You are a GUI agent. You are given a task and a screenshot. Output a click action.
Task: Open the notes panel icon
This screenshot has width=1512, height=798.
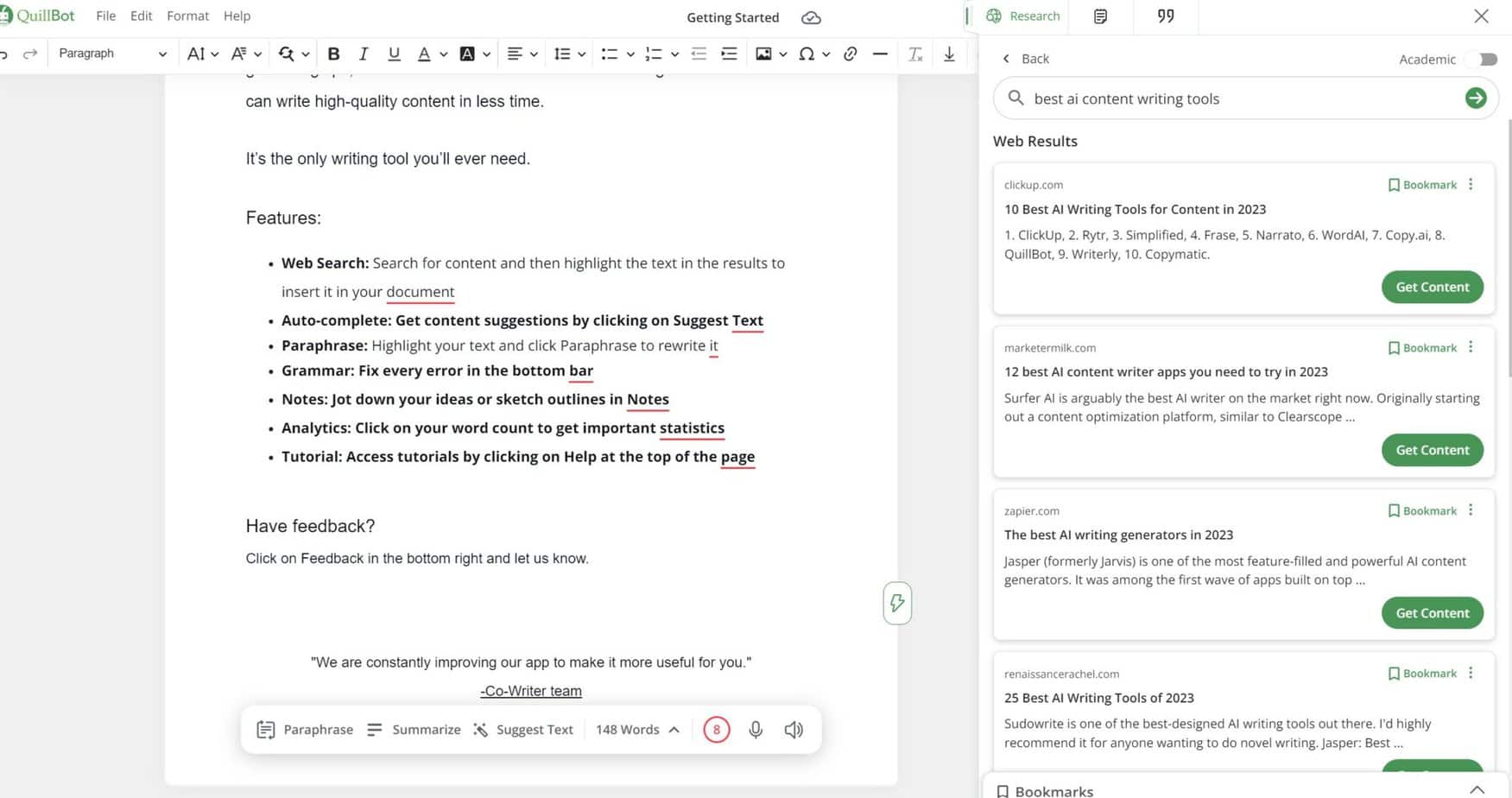click(x=1100, y=16)
